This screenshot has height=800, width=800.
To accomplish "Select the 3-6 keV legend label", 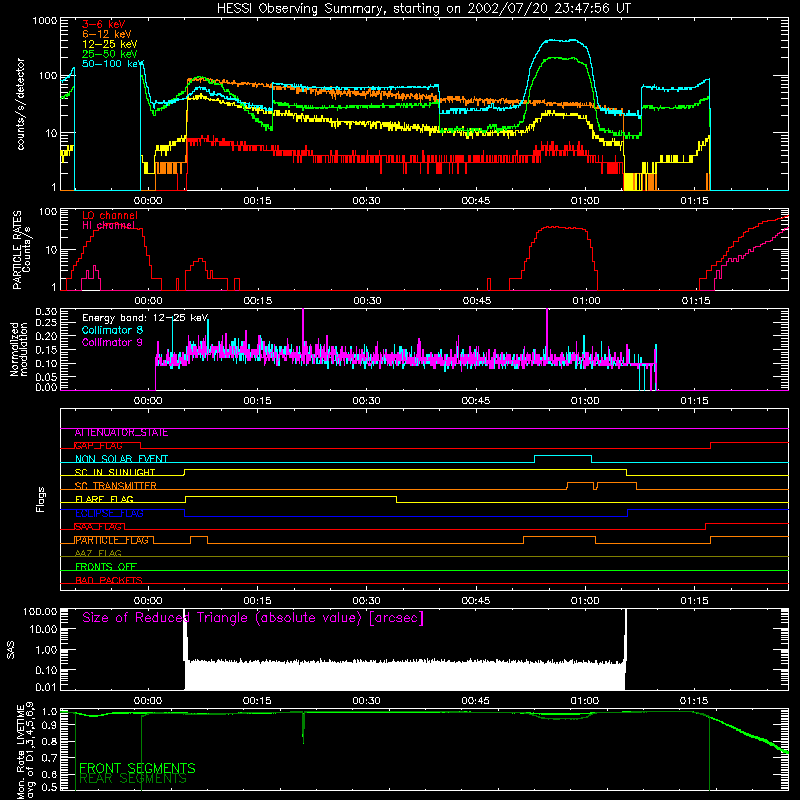I will [x=103, y=24].
